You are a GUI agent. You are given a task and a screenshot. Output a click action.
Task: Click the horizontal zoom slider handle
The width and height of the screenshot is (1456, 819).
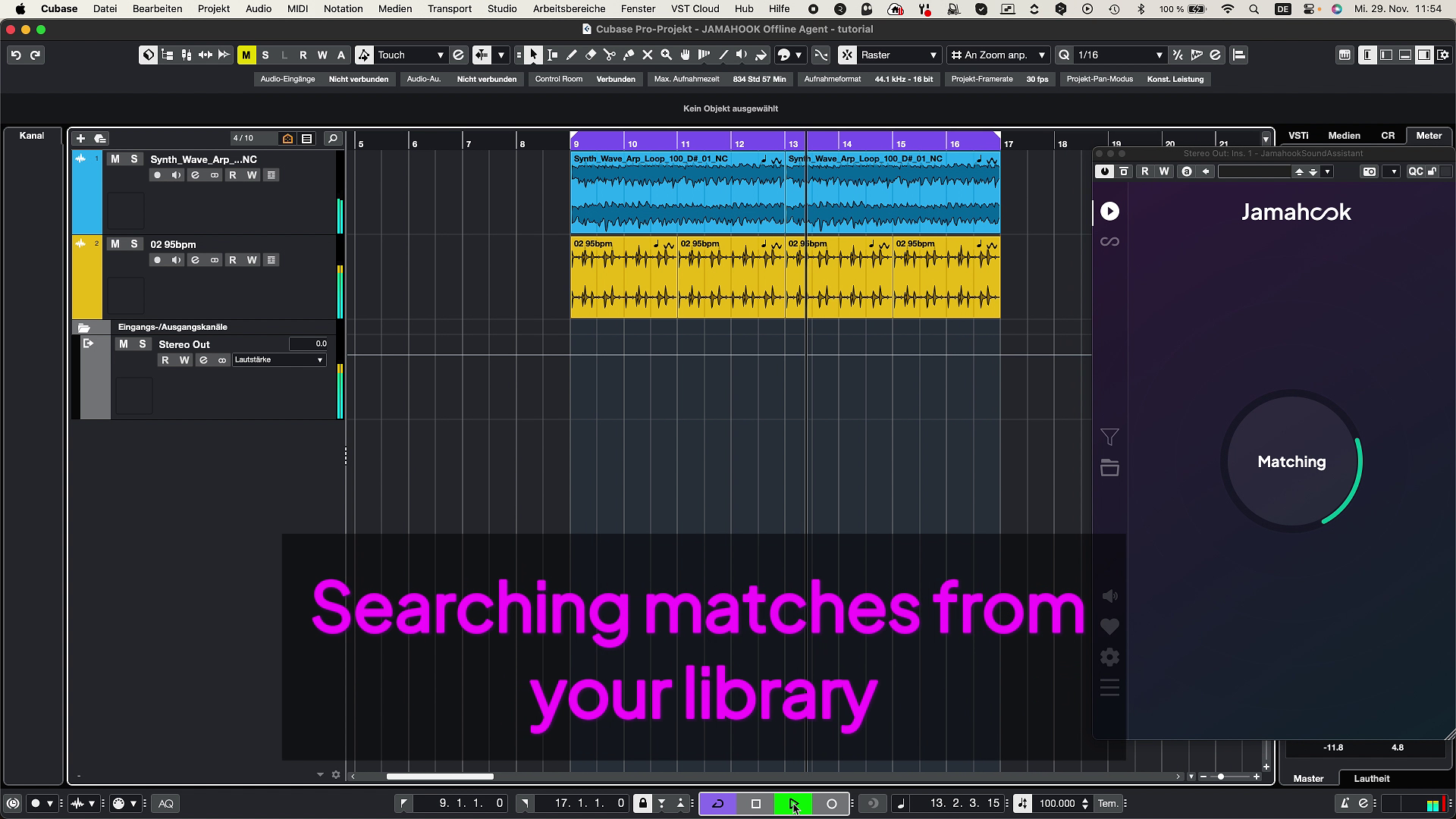[x=1220, y=777]
